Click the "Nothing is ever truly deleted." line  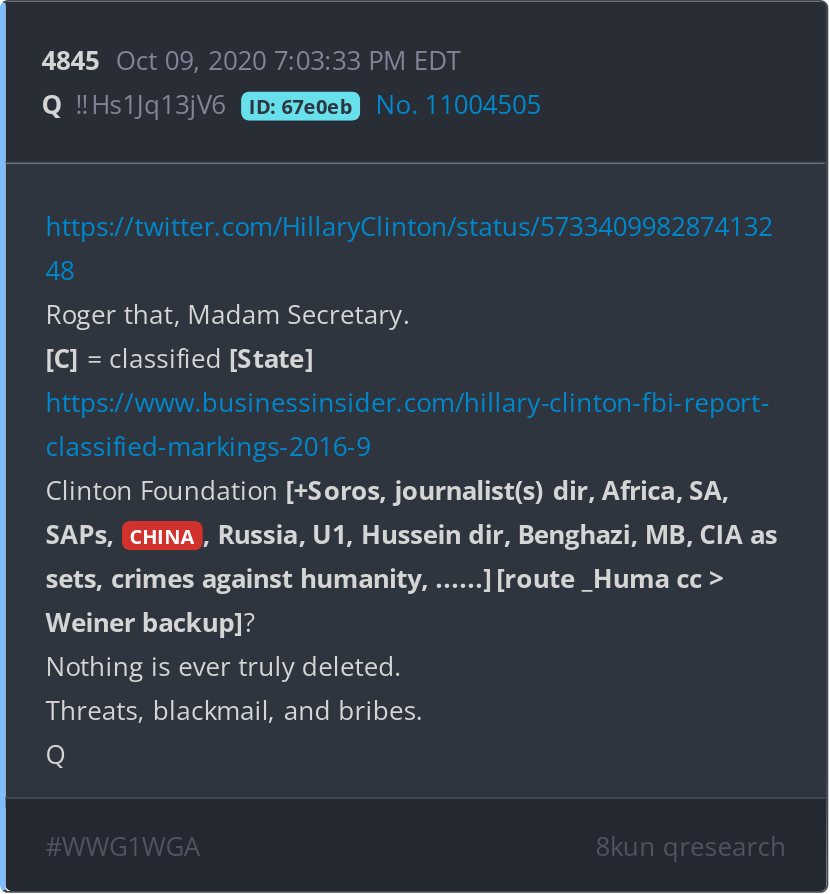(x=223, y=667)
